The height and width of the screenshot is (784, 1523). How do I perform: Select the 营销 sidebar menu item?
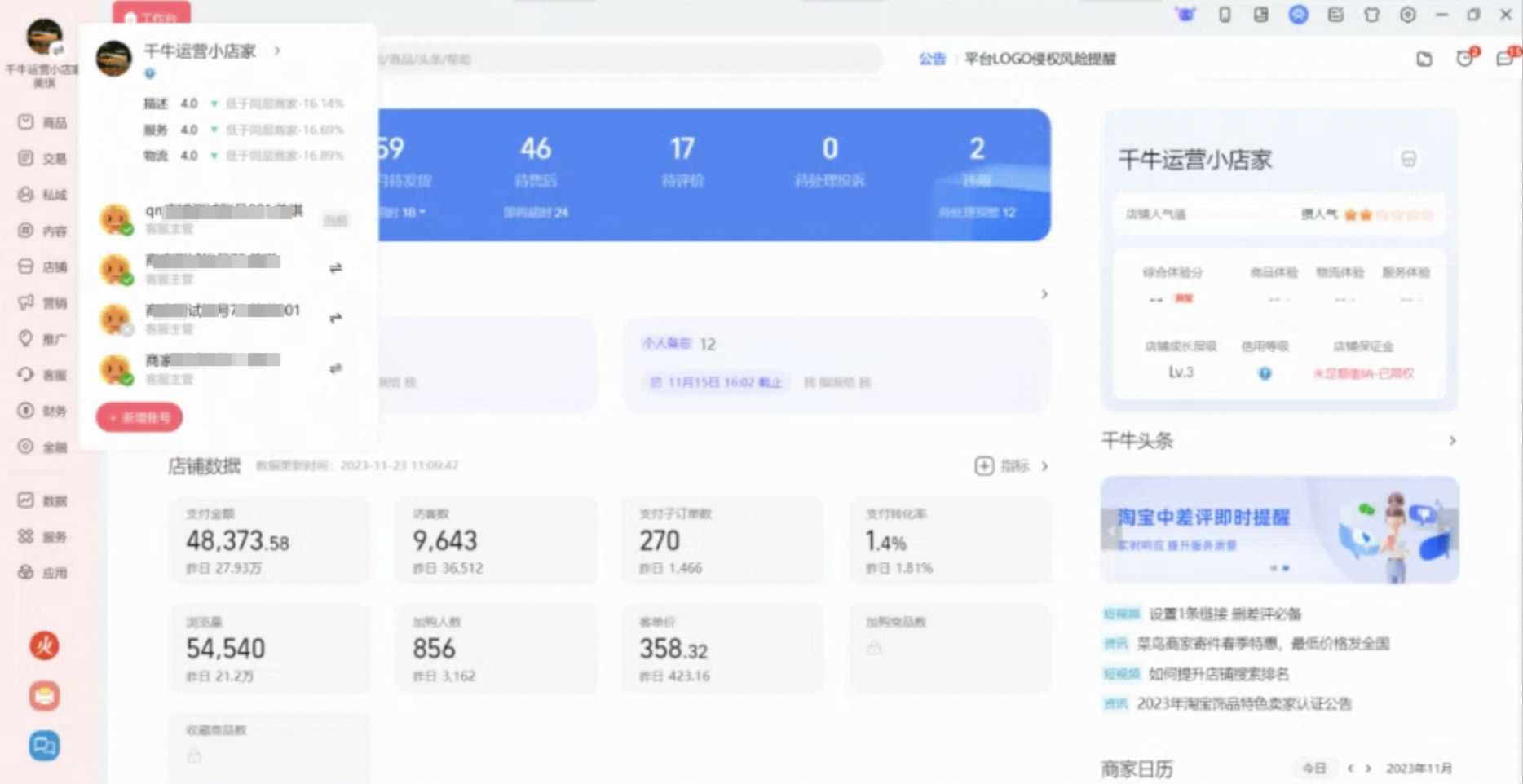[x=42, y=302]
